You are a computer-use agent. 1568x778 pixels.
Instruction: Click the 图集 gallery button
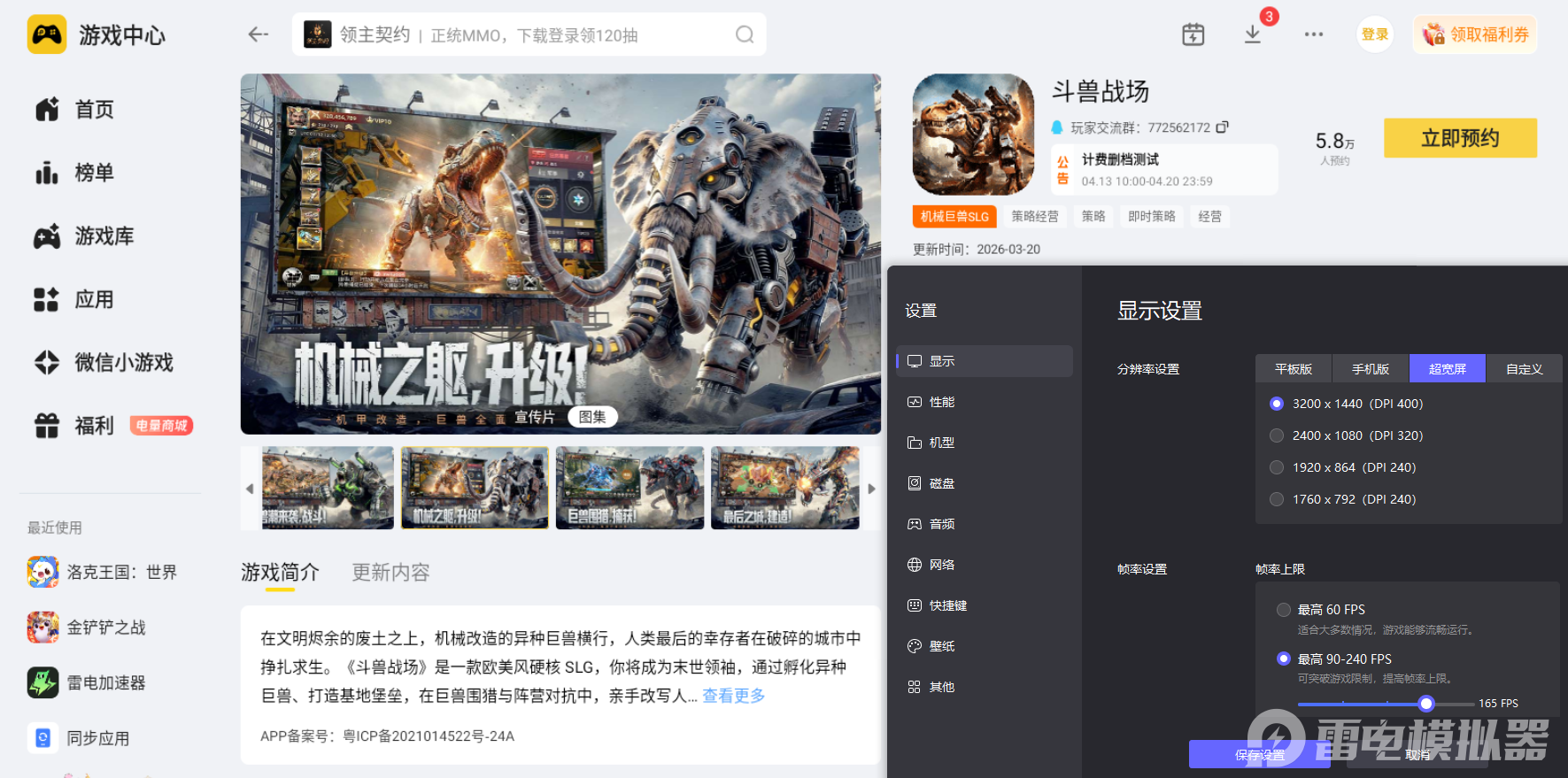592,417
